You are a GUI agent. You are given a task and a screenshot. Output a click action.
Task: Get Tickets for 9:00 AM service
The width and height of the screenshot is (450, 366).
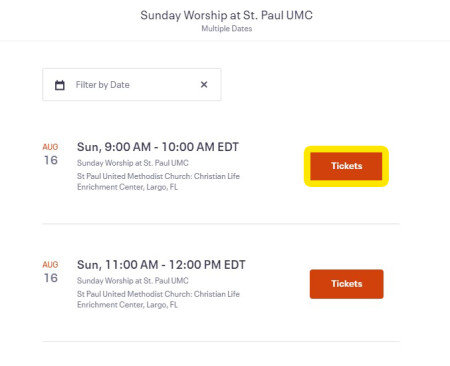[x=346, y=166]
